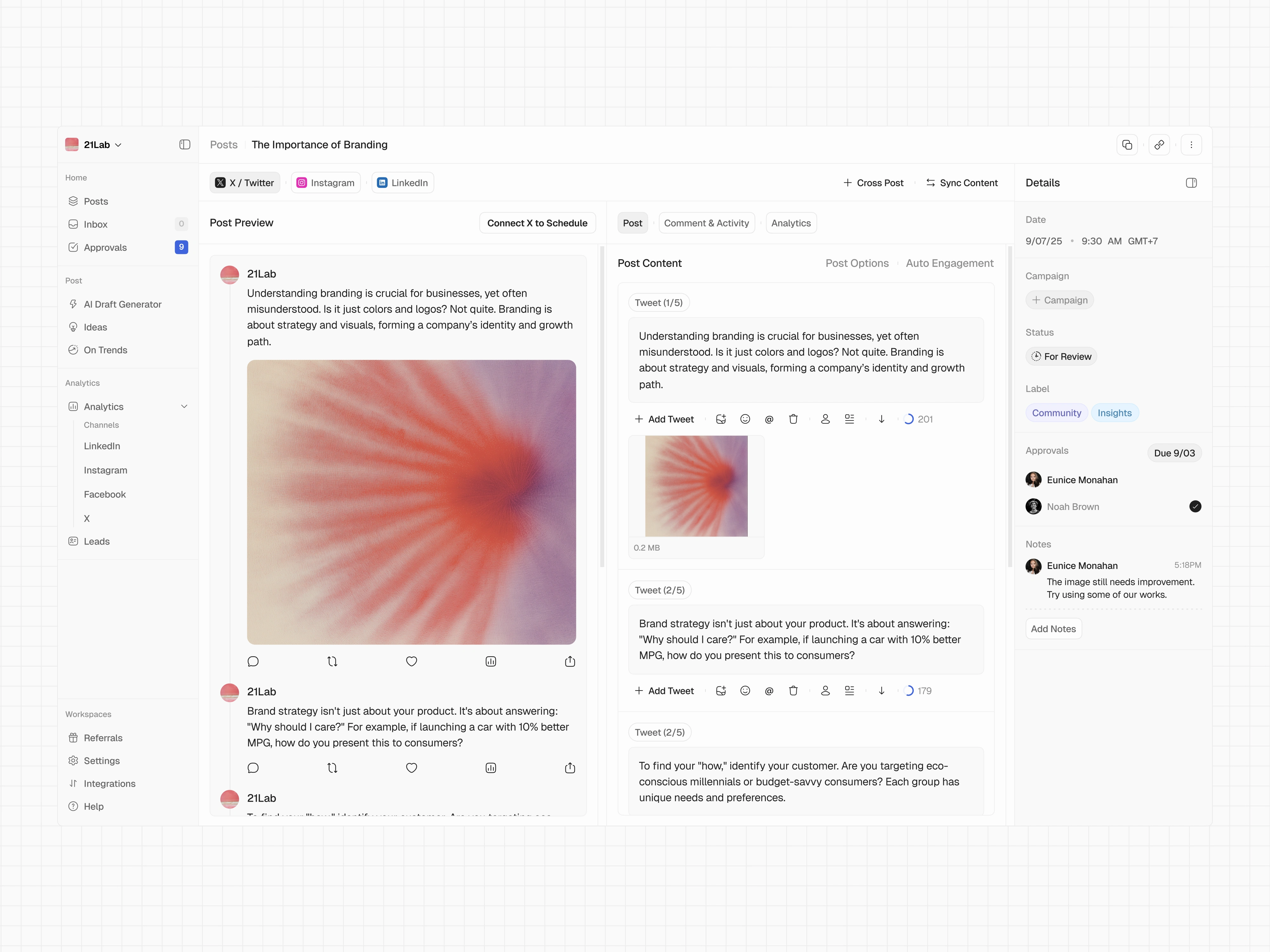Click the copy icon in the top header

[x=1127, y=145]
